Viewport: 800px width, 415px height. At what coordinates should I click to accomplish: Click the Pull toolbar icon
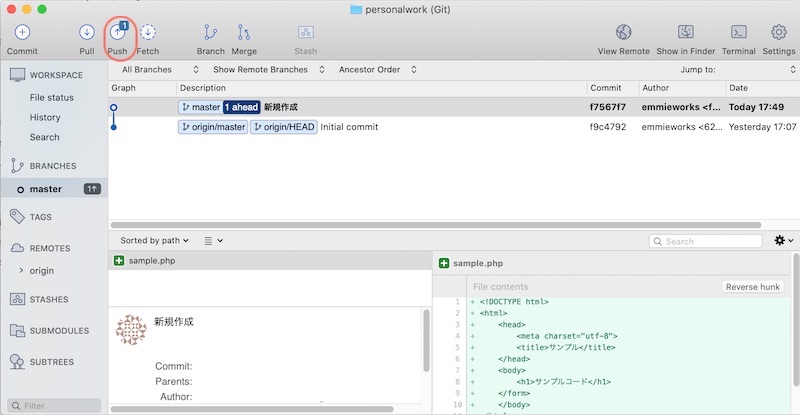(x=87, y=32)
